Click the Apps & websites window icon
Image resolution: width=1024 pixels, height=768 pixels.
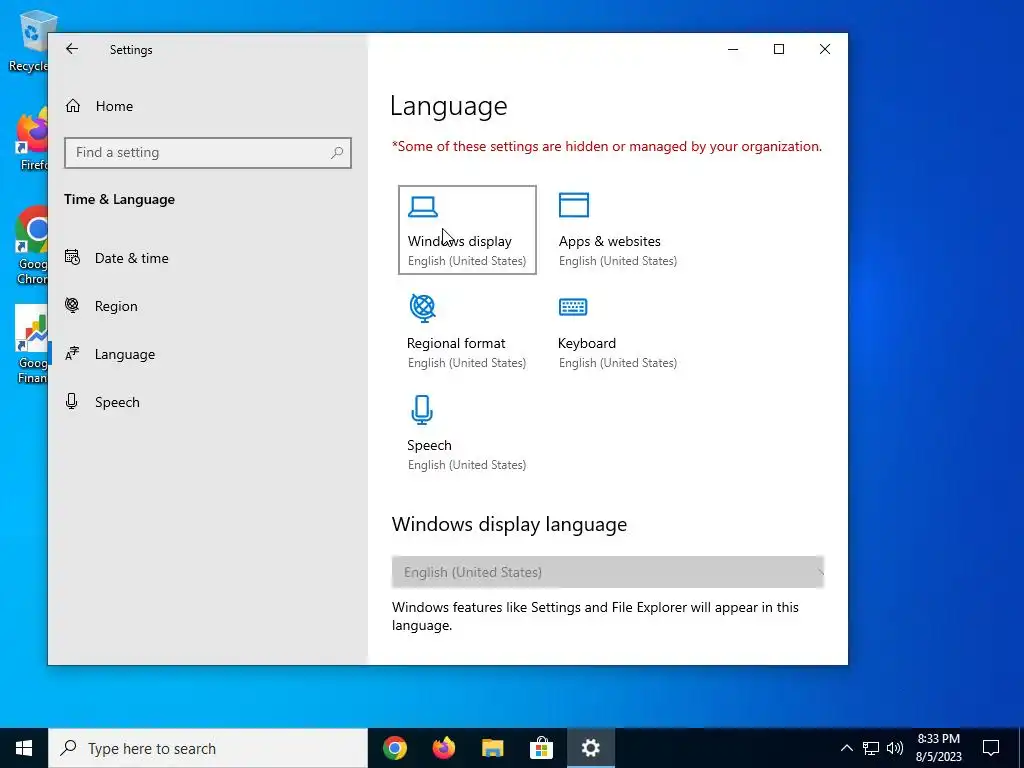573,205
